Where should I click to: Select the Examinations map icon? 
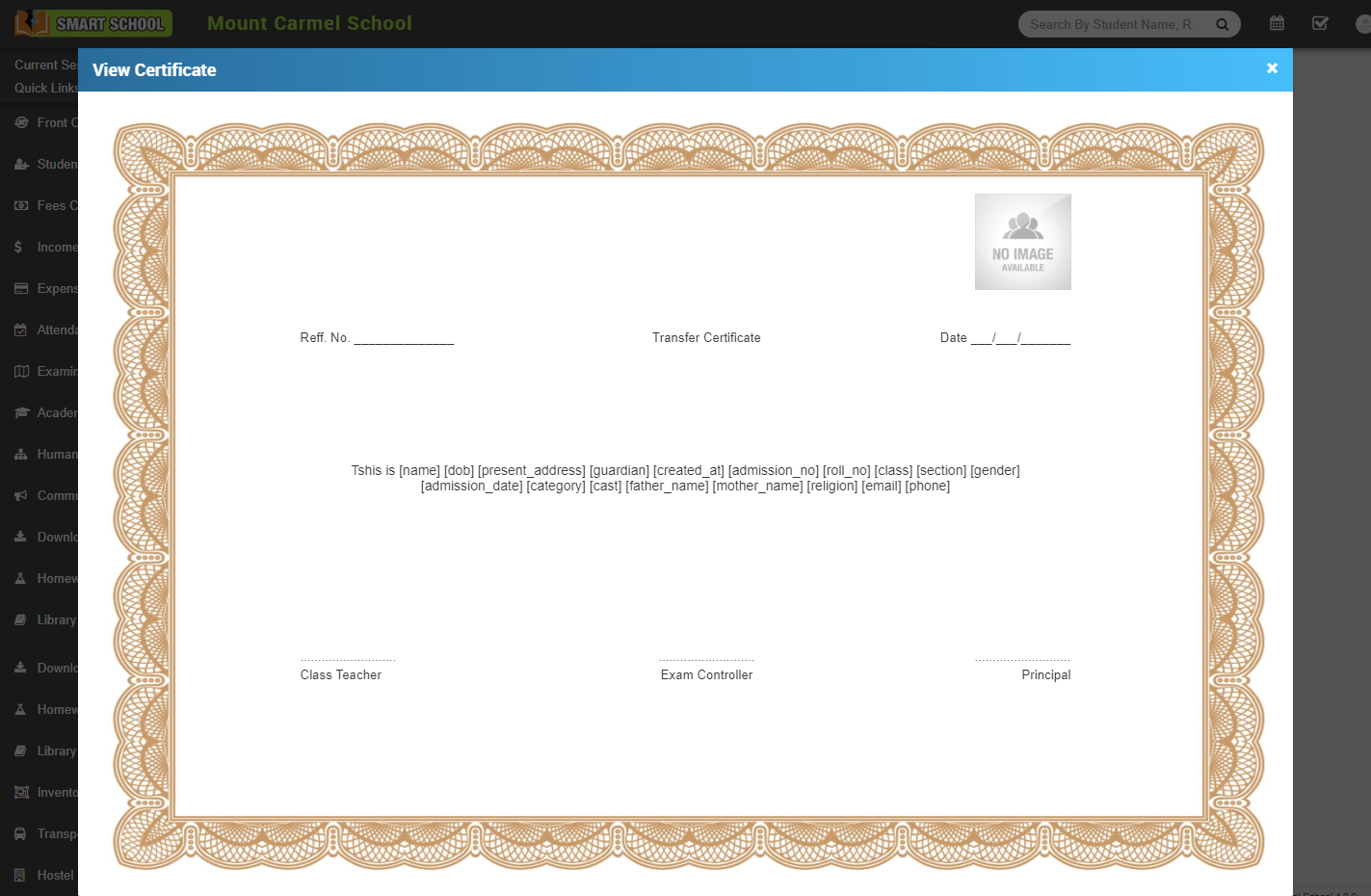(21, 372)
